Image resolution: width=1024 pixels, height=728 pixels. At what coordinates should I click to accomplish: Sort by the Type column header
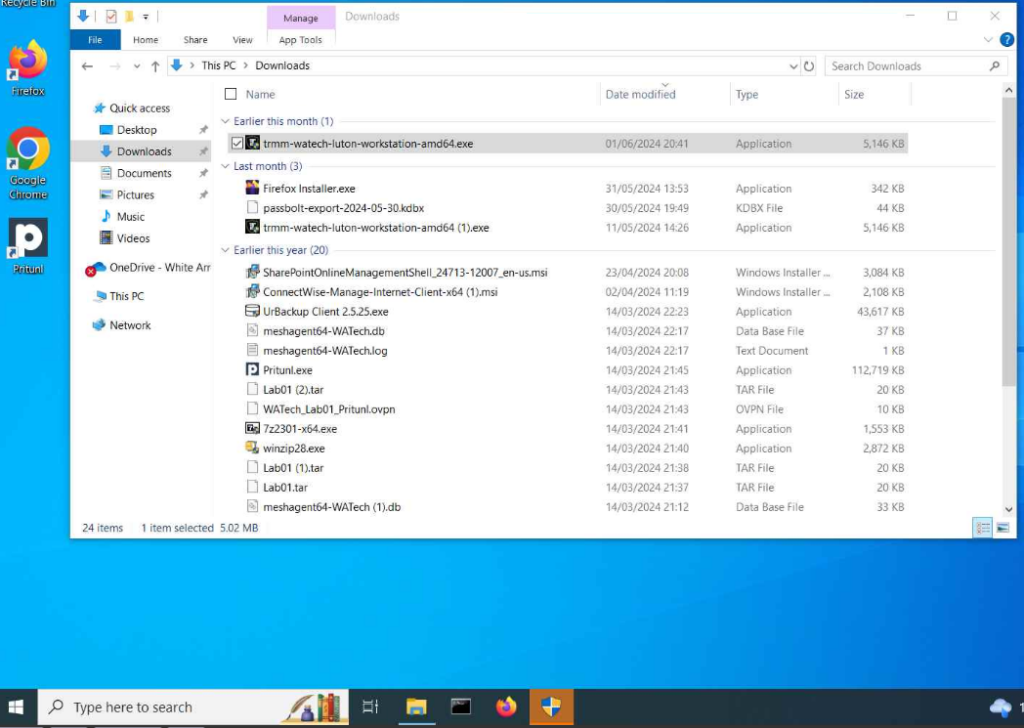coord(746,94)
